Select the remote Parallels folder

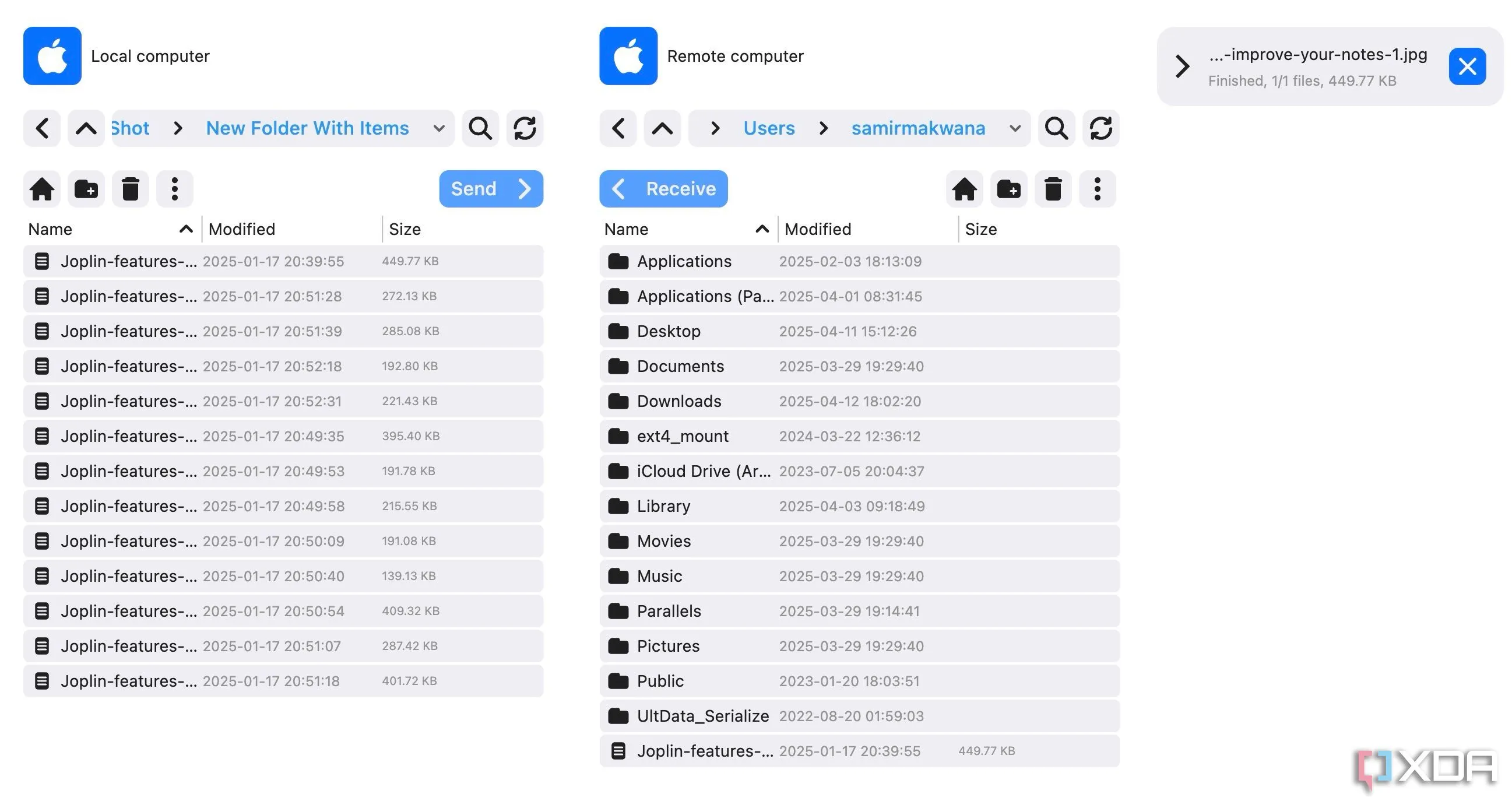(x=860, y=611)
